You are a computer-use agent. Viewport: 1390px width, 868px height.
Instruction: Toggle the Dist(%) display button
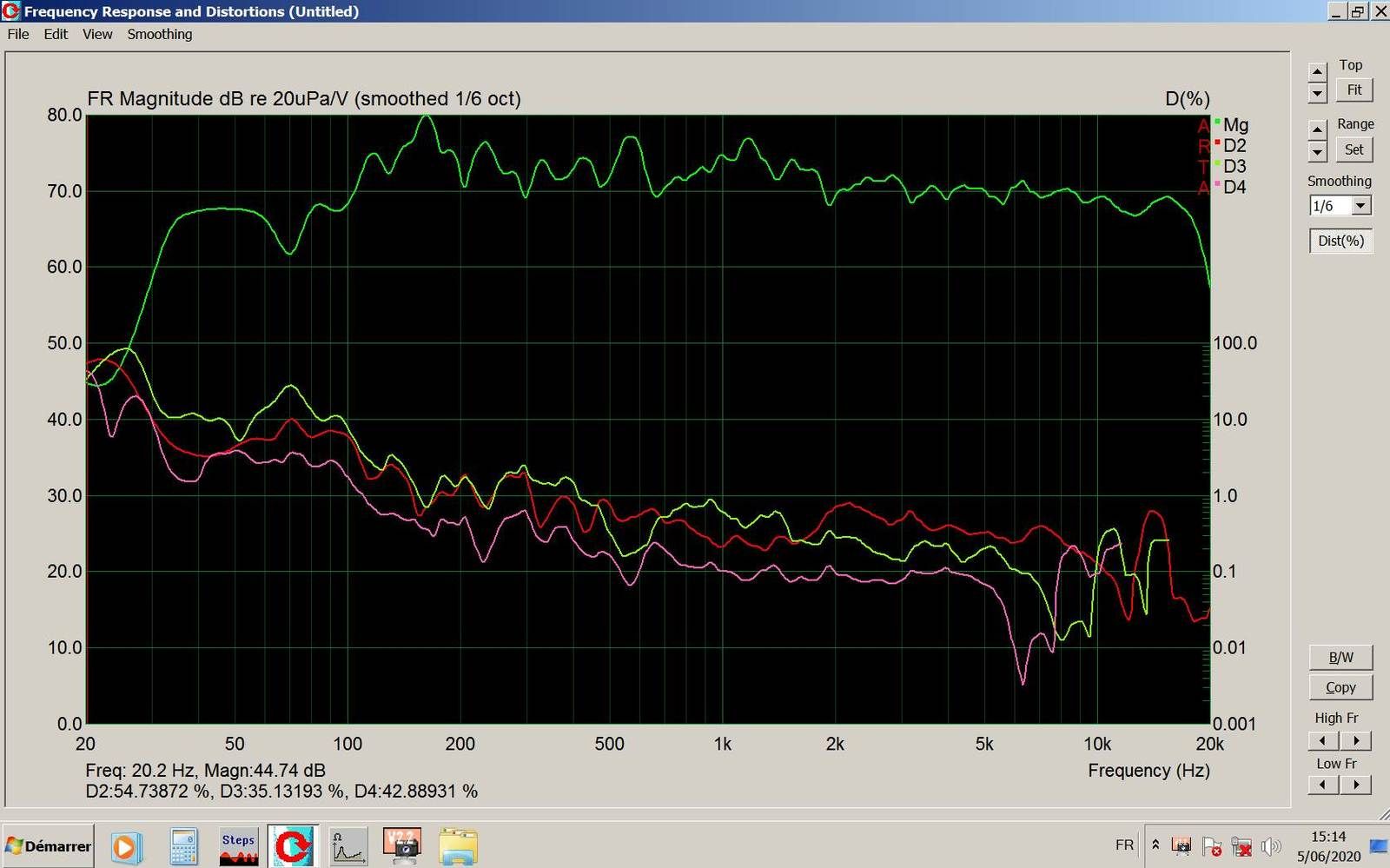1340,241
